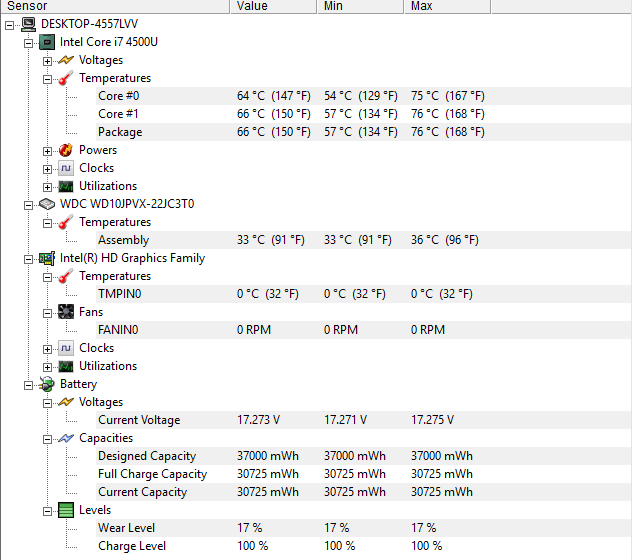The image size is (632, 560).
Task: Click the battery Levels green icon
Action: coord(66,510)
